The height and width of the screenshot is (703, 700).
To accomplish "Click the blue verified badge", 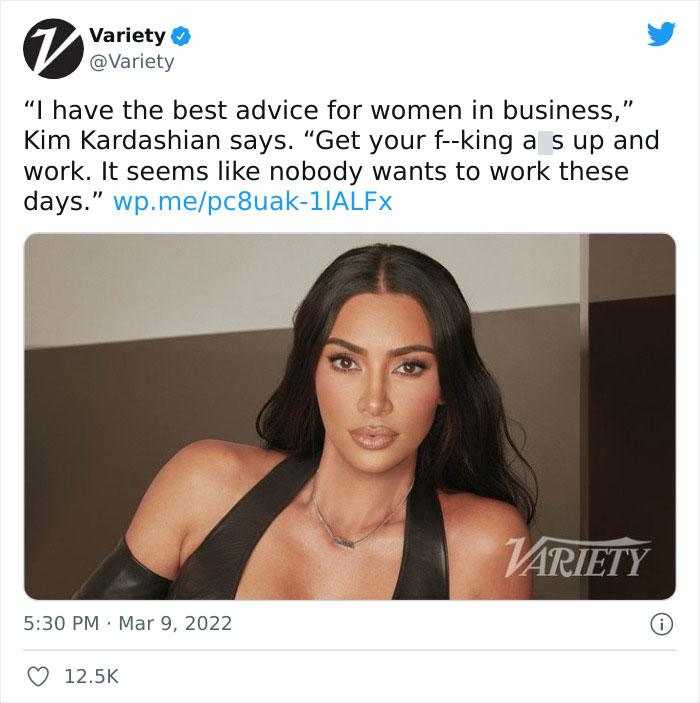I will [x=181, y=36].
